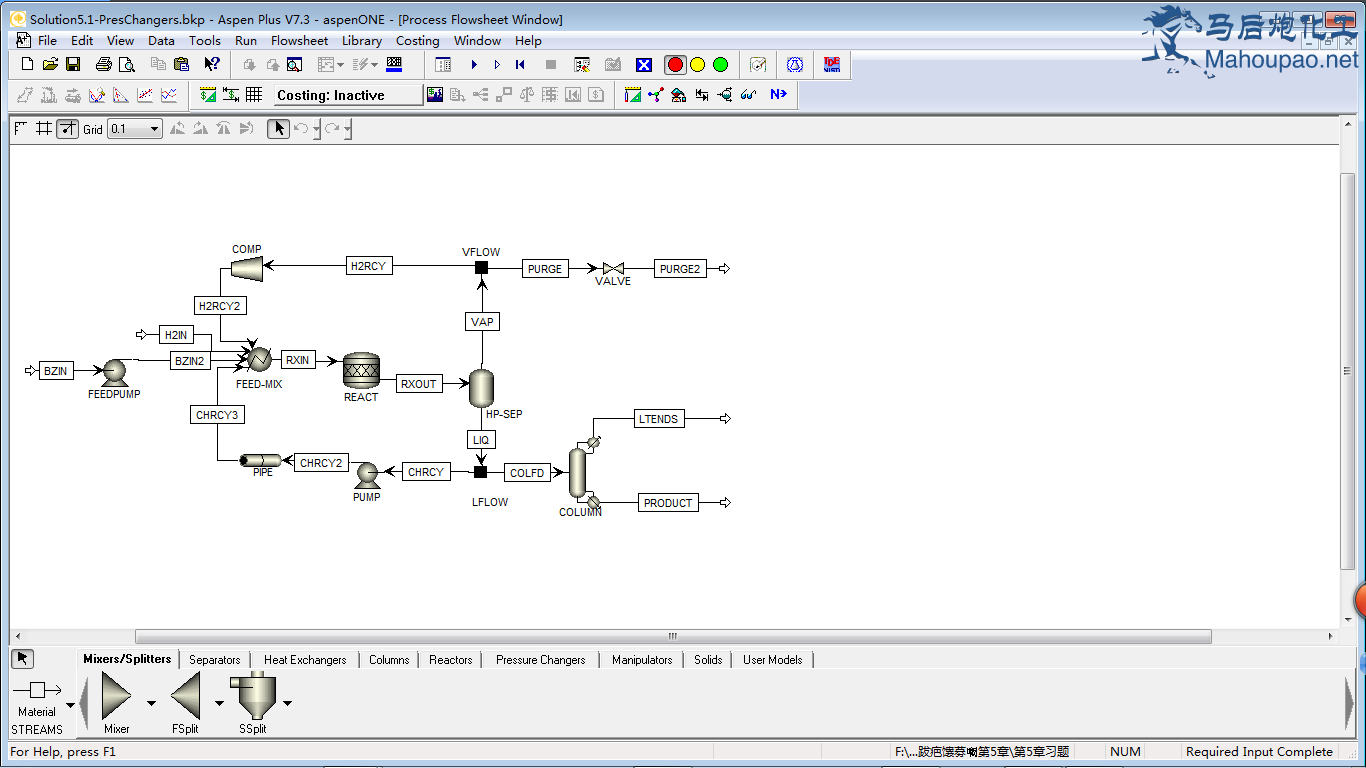Switch to the Solids tab
Screen dimensions: 1366x768
click(708, 660)
